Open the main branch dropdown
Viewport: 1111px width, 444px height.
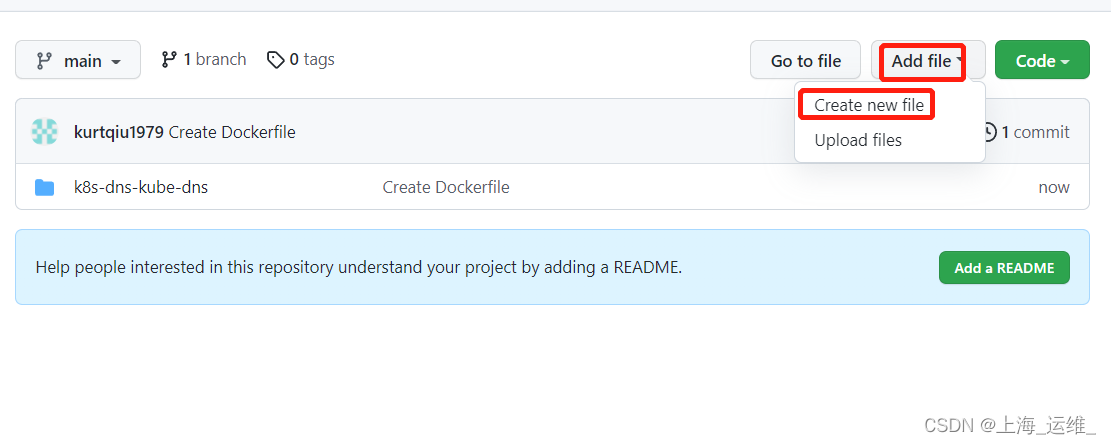(x=78, y=60)
